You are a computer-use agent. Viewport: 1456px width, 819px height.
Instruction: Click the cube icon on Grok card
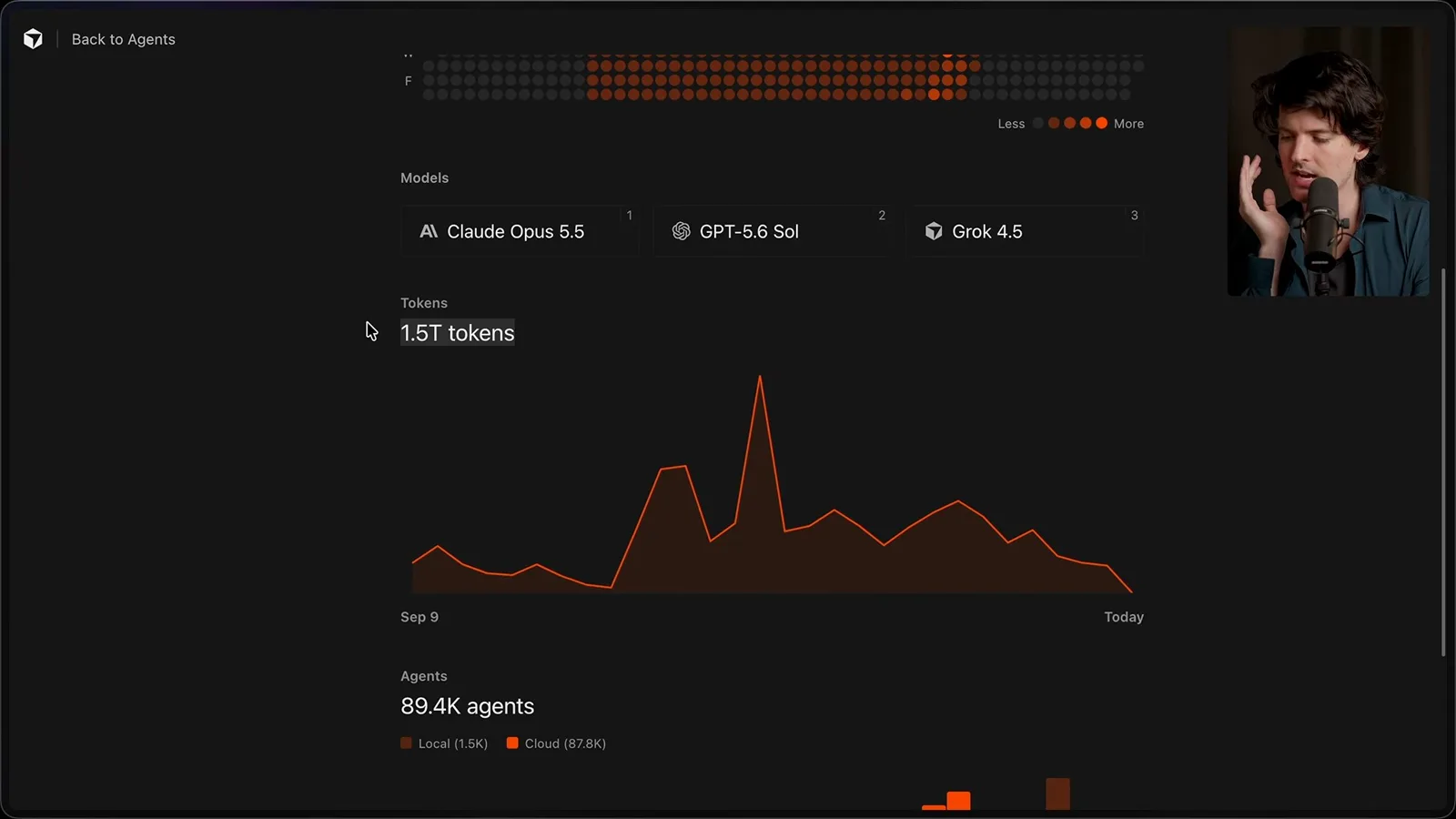click(934, 231)
